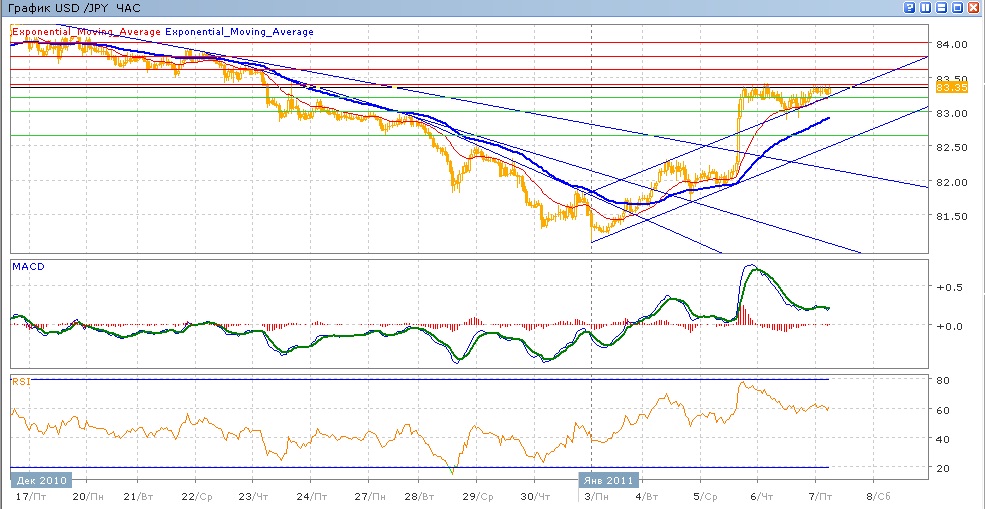Screen dimensions: 985x509
Task: Close the USD/JPY chart window
Action: click(x=973, y=7)
